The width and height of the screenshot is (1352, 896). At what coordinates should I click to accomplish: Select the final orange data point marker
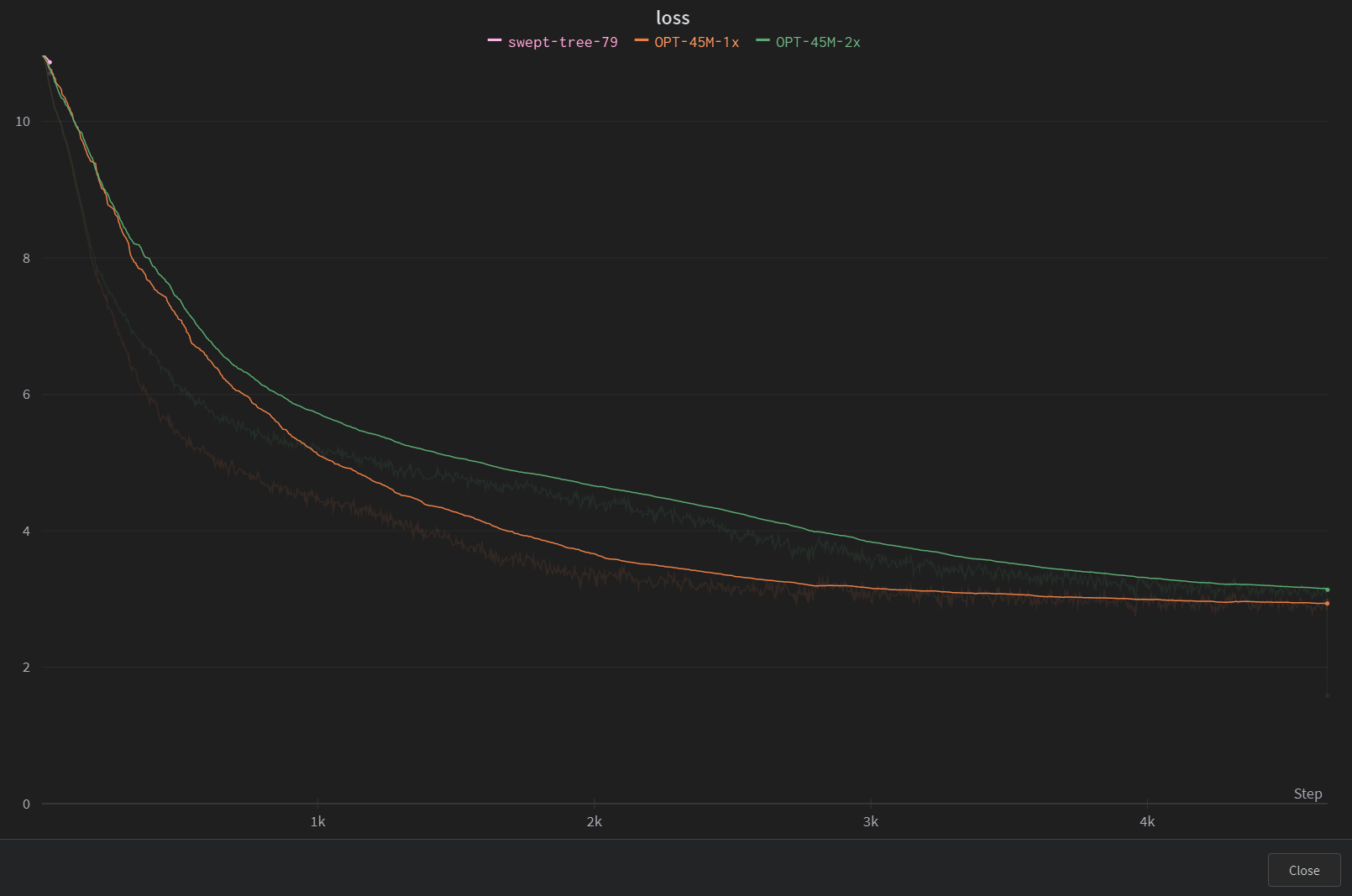[1327, 602]
